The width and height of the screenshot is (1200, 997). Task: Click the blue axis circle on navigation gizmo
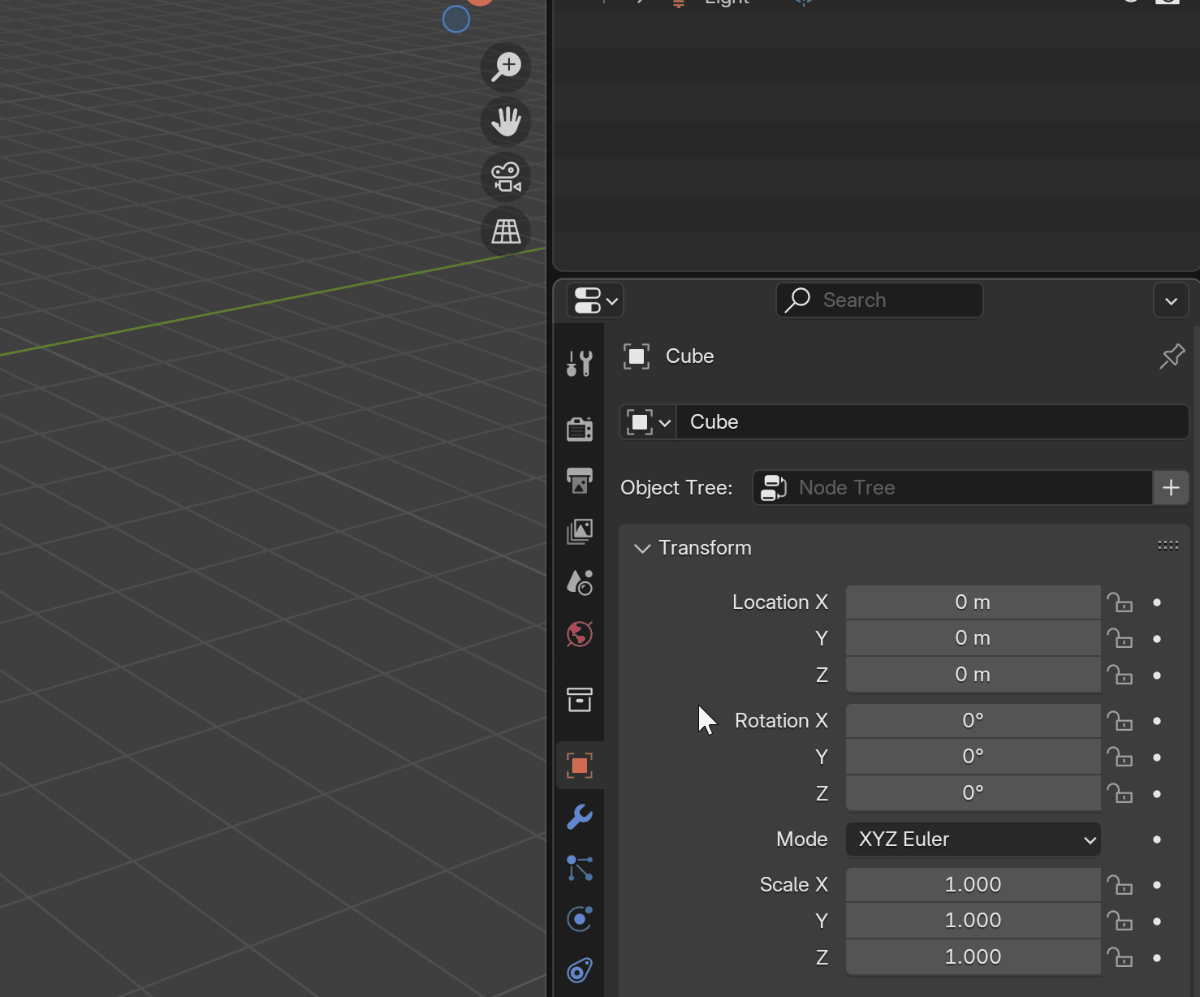pyautogui.click(x=456, y=19)
